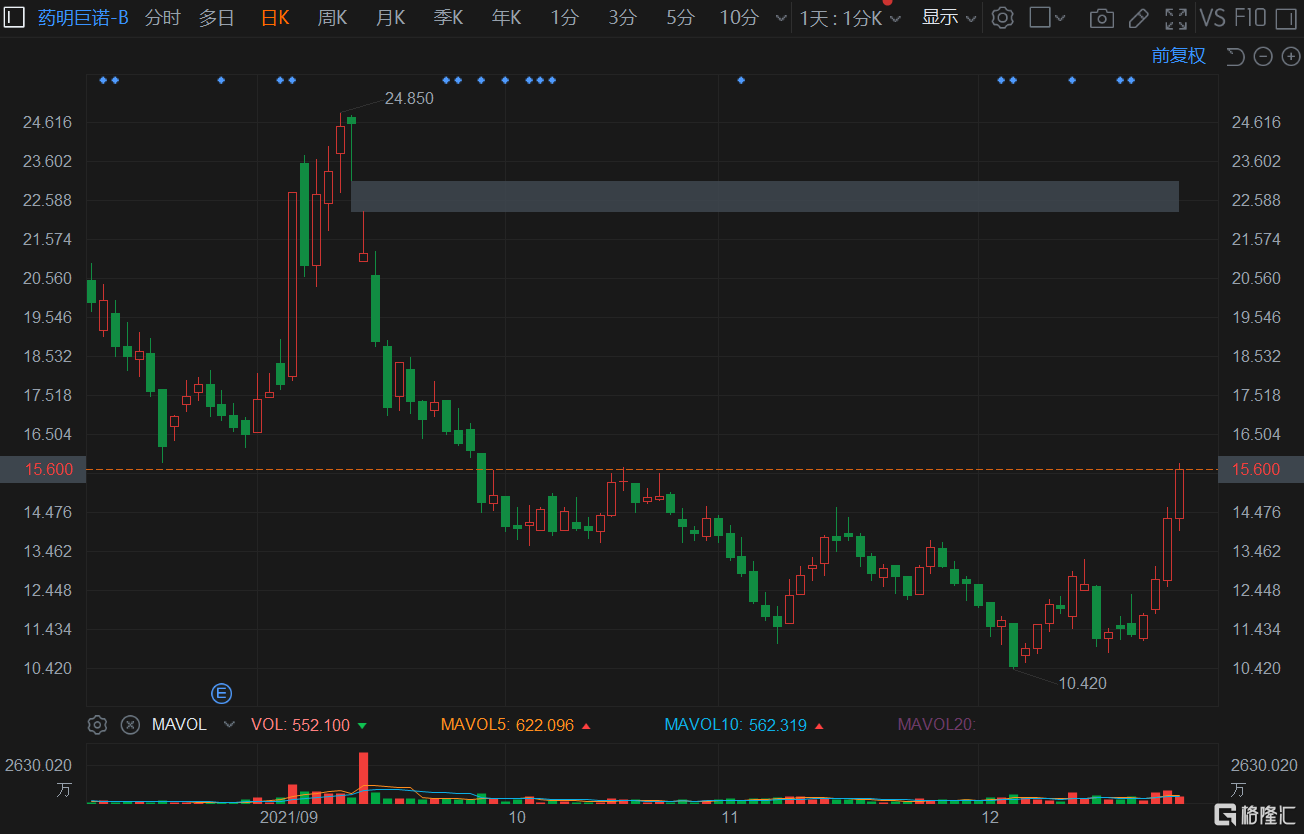Switch to 周K weekly chart tab
The width and height of the screenshot is (1304, 834).
332,18
